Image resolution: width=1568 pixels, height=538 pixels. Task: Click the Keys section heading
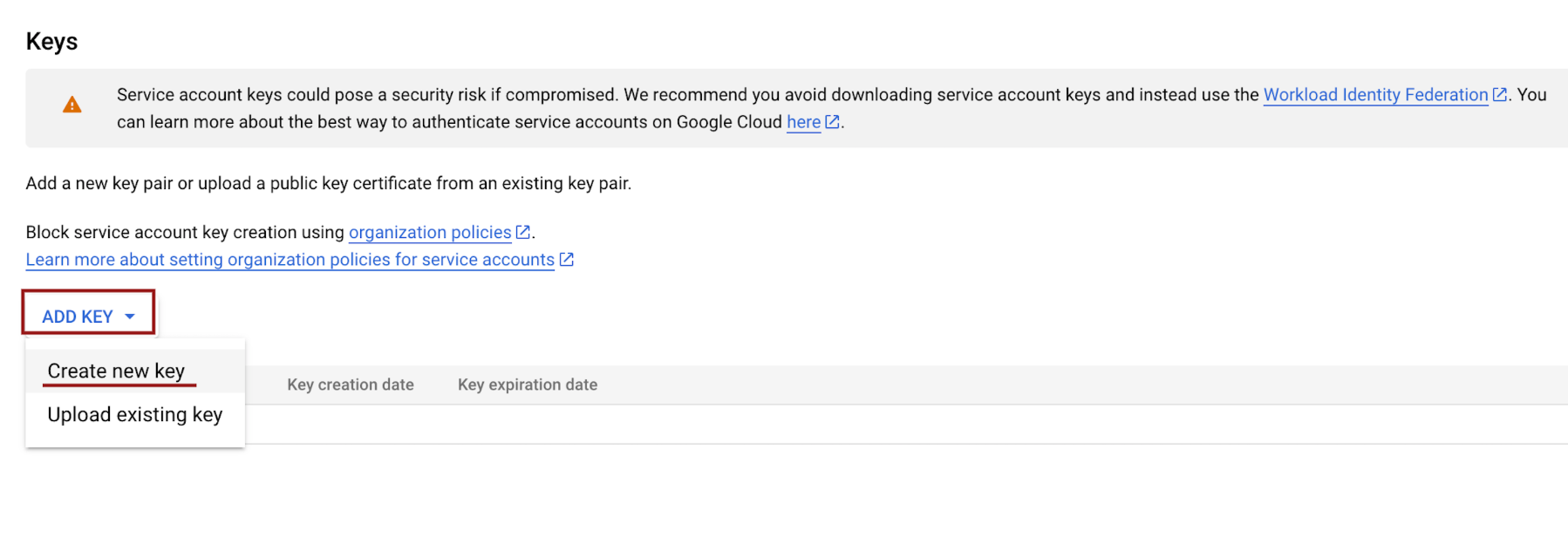click(x=51, y=42)
